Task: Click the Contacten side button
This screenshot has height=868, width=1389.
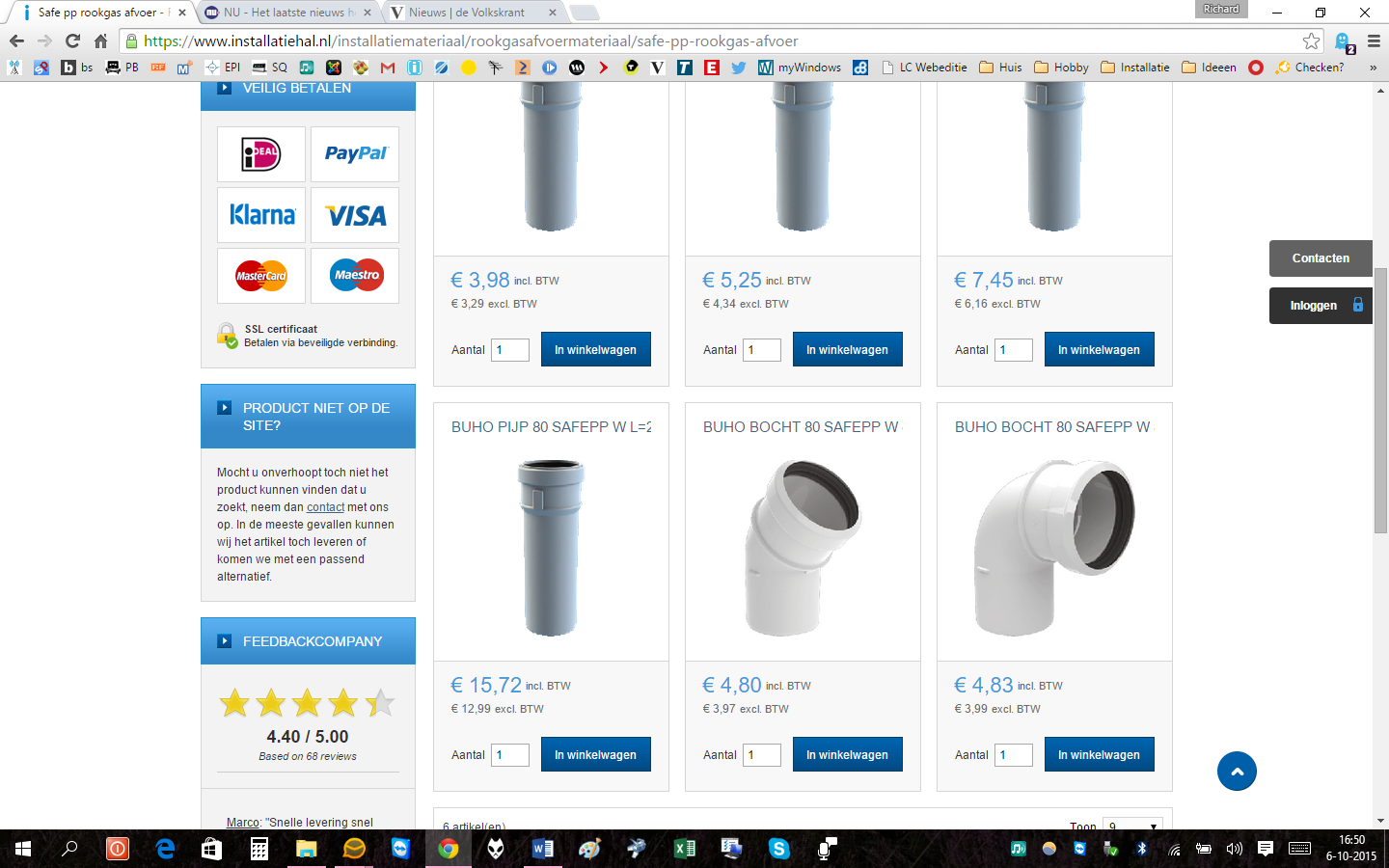Action: [1321, 258]
